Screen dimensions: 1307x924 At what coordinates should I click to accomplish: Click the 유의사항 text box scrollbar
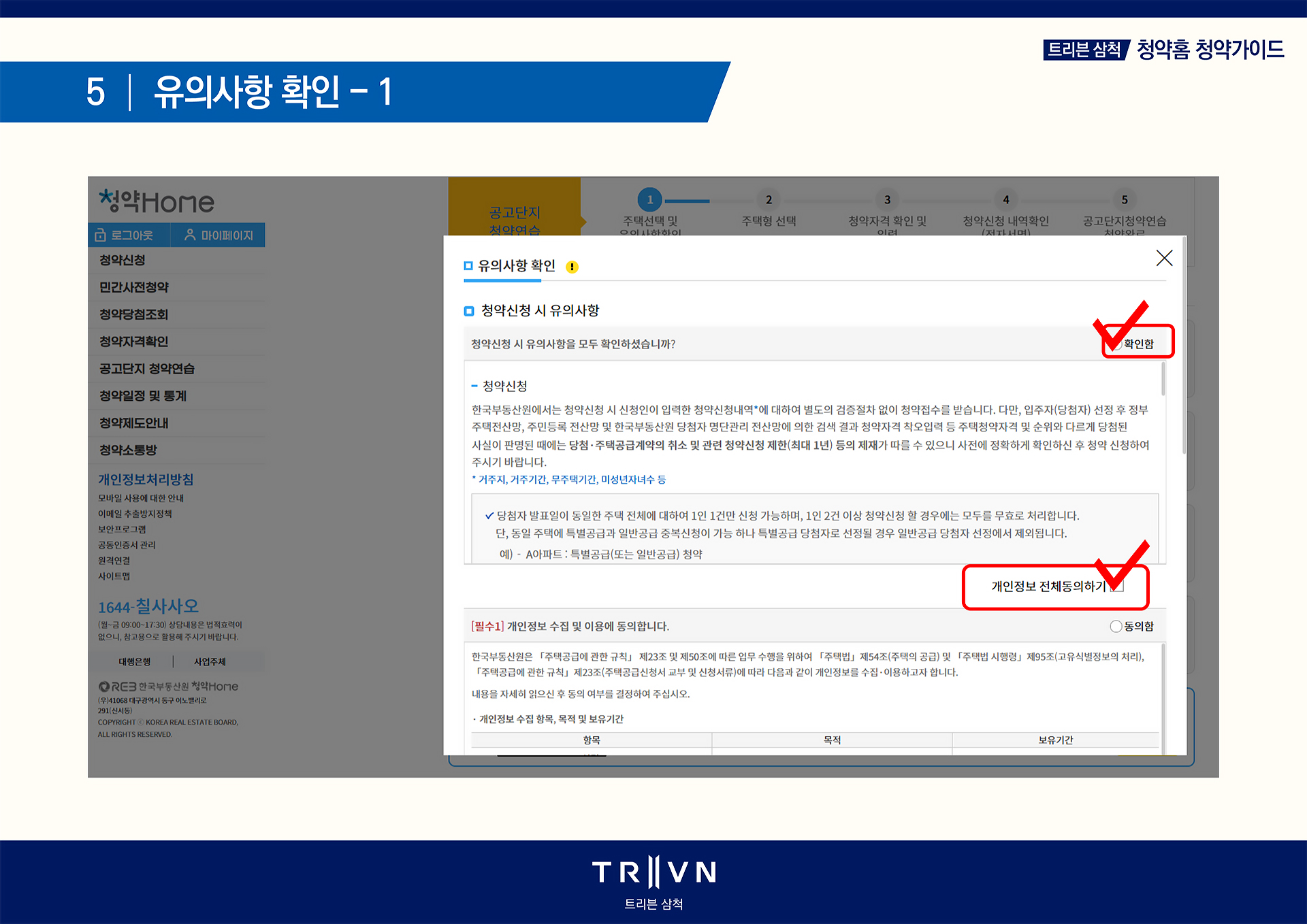pos(1163,380)
